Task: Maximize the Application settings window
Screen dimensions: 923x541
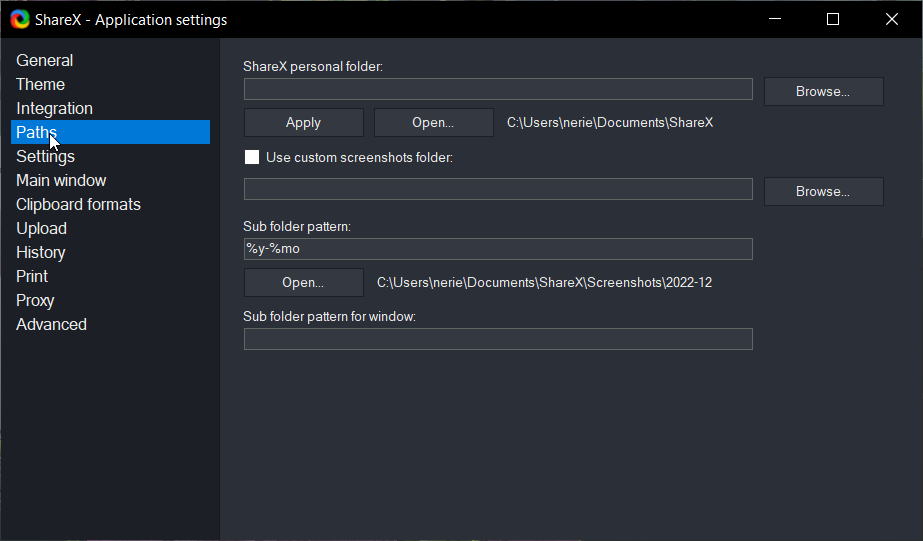Action: (x=833, y=19)
